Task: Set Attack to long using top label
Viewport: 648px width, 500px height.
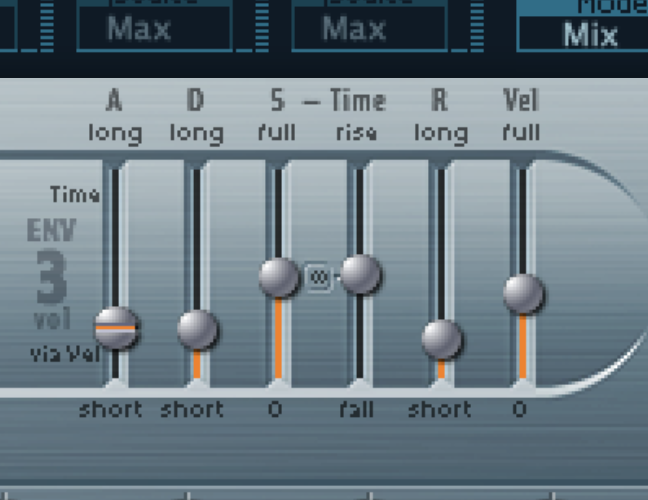Action: point(115,133)
